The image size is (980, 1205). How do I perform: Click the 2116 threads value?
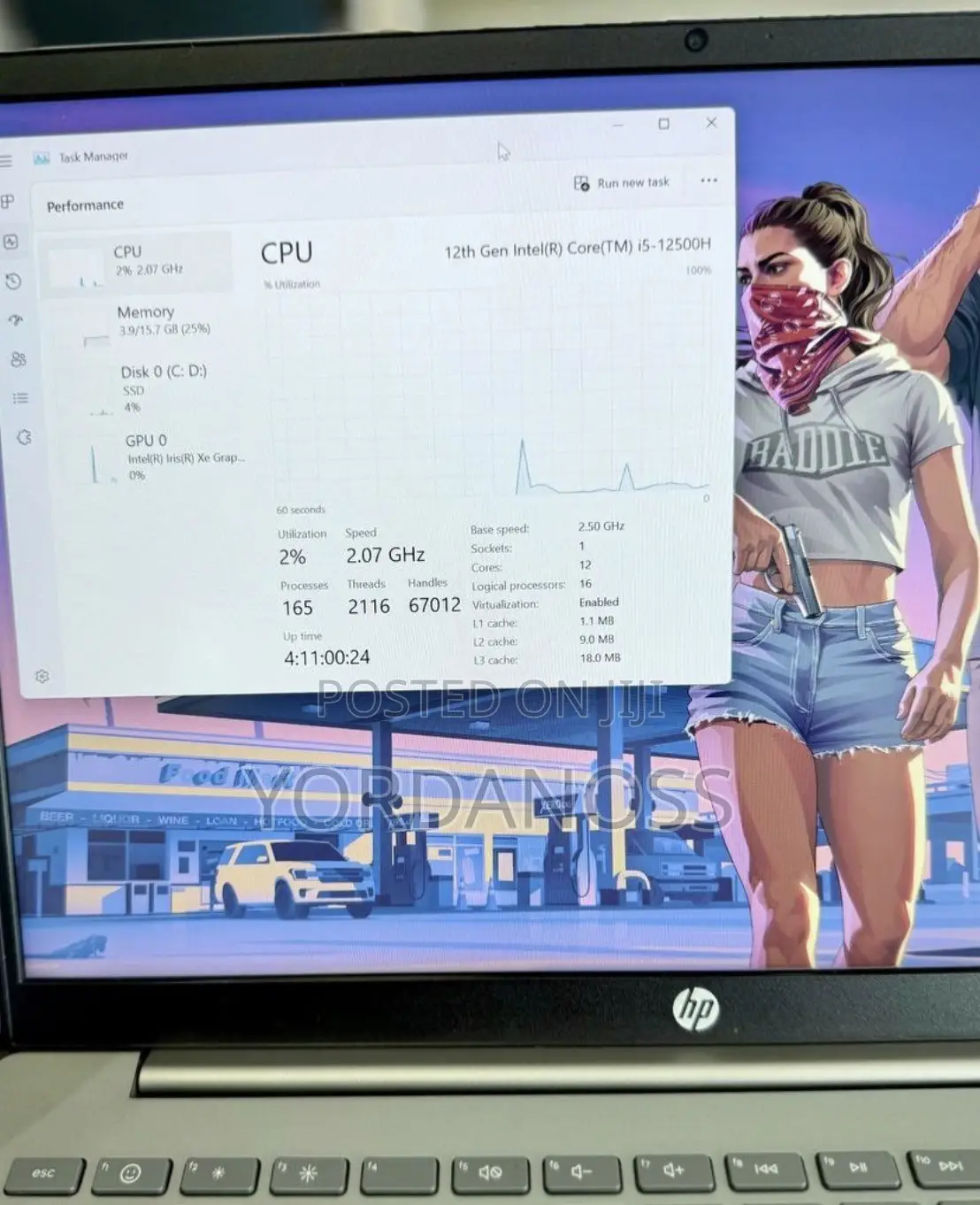[369, 606]
